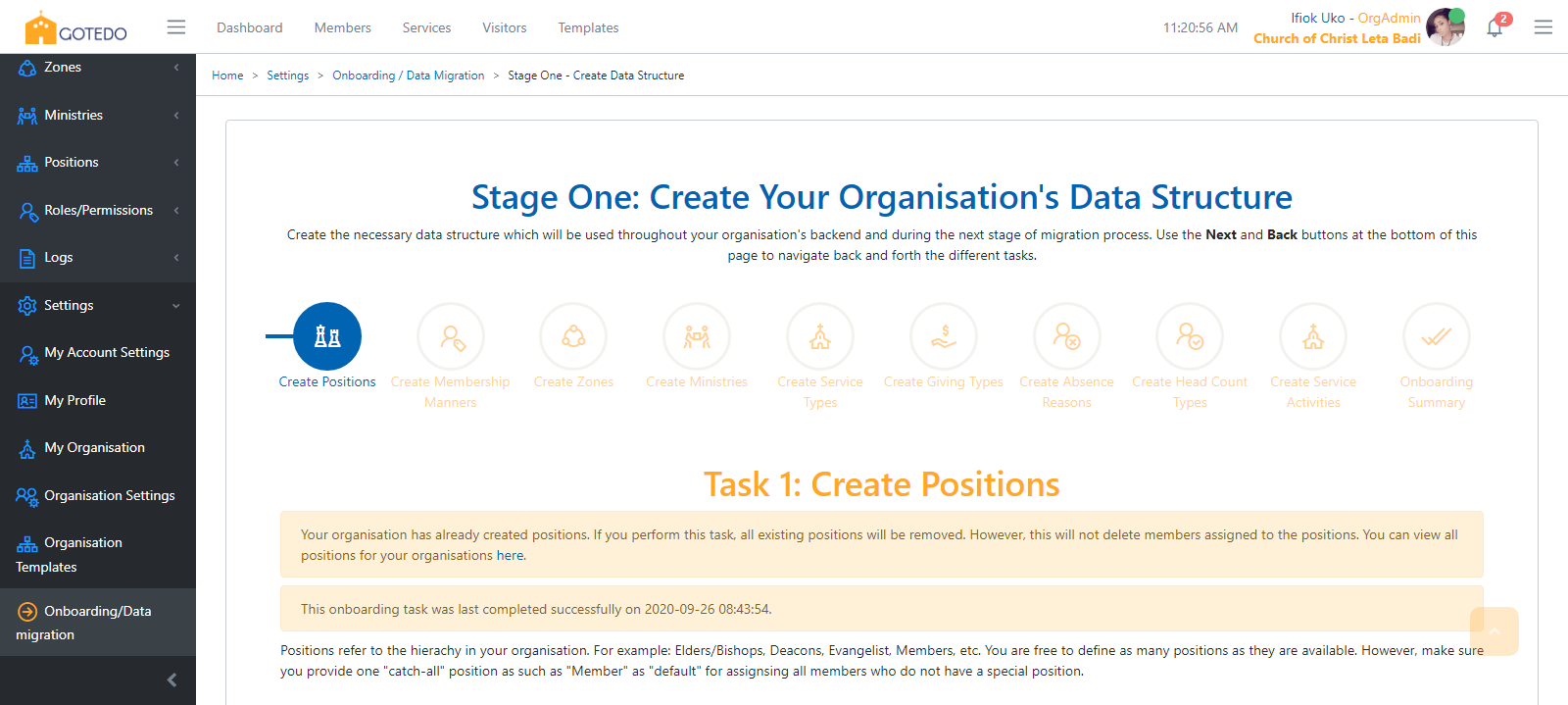
Task: Open the Create Zones step icon
Action: click(x=573, y=336)
